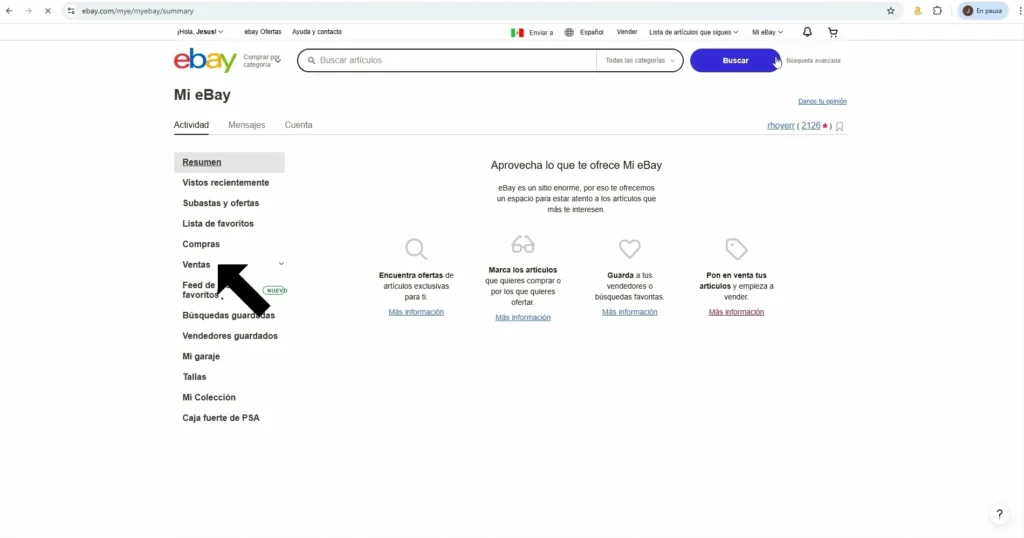The width and height of the screenshot is (1024, 538).
Task: Click the browser profile 'En pausa' chip
Action: pos(983,10)
